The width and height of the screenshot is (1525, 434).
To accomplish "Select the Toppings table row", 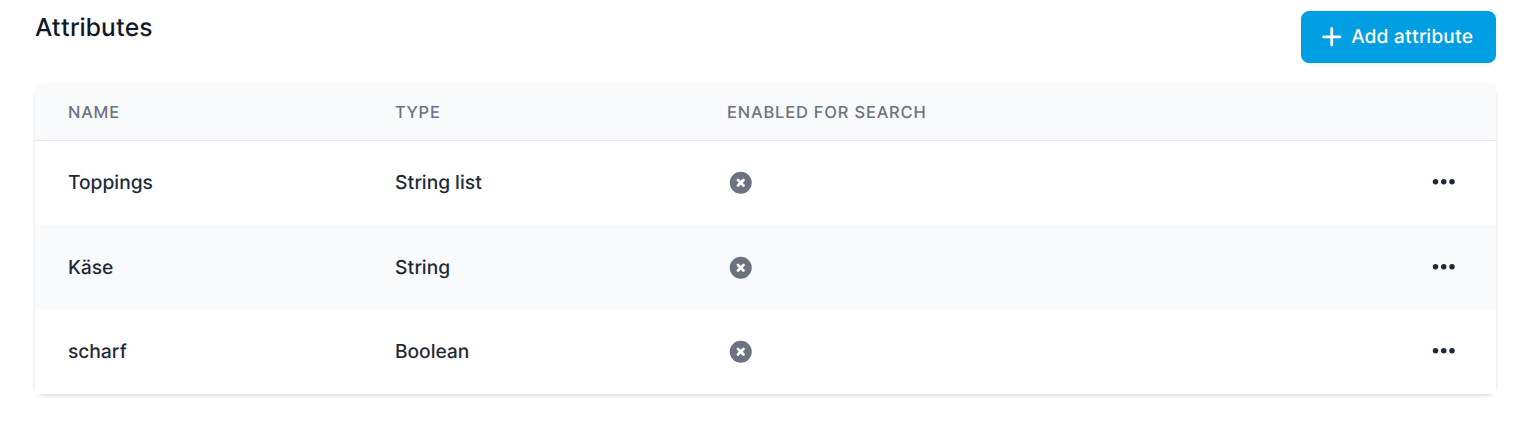I will (765, 183).
